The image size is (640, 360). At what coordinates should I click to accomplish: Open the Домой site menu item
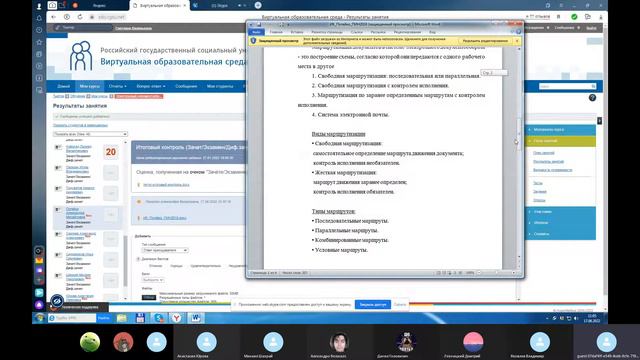pyautogui.click(x=63, y=86)
